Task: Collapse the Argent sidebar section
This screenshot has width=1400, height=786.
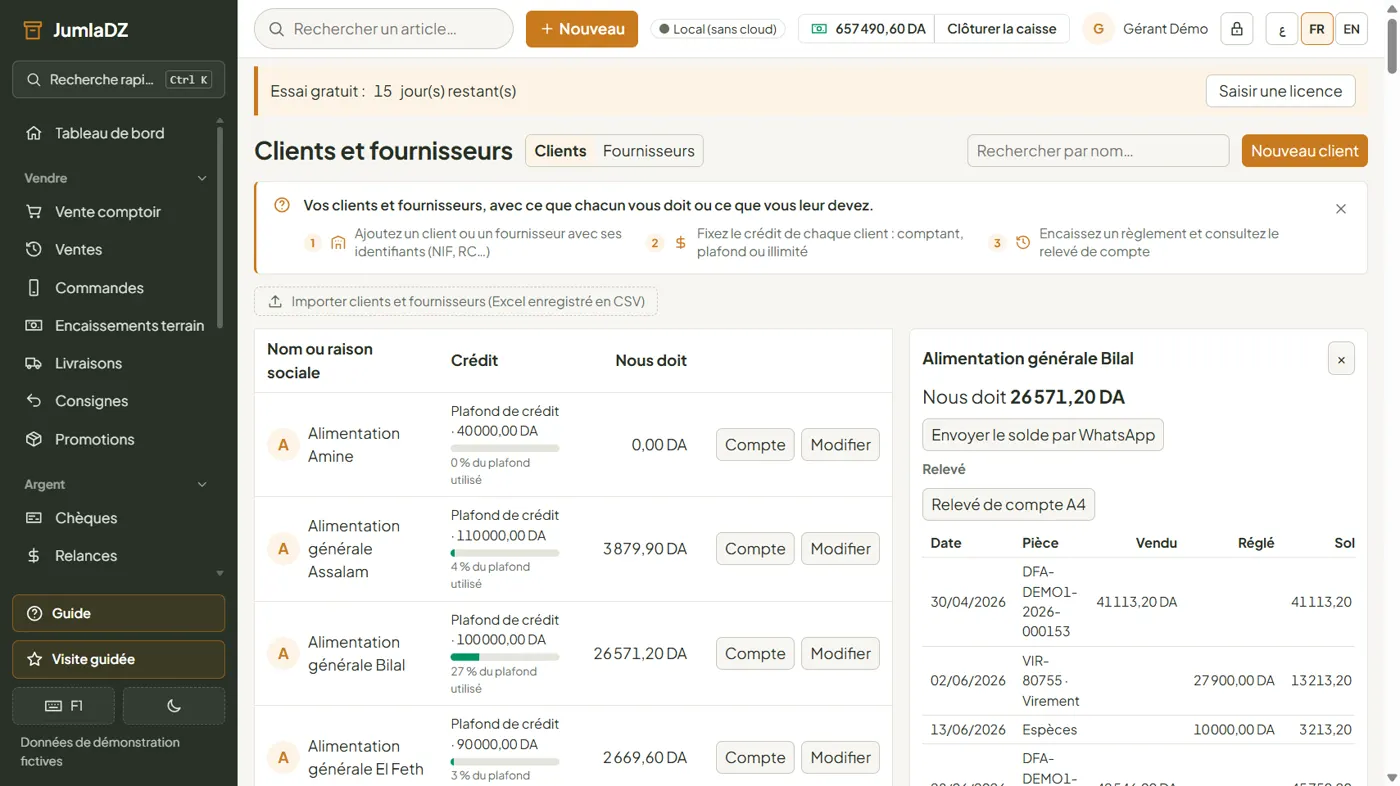Action: click(202, 484)
